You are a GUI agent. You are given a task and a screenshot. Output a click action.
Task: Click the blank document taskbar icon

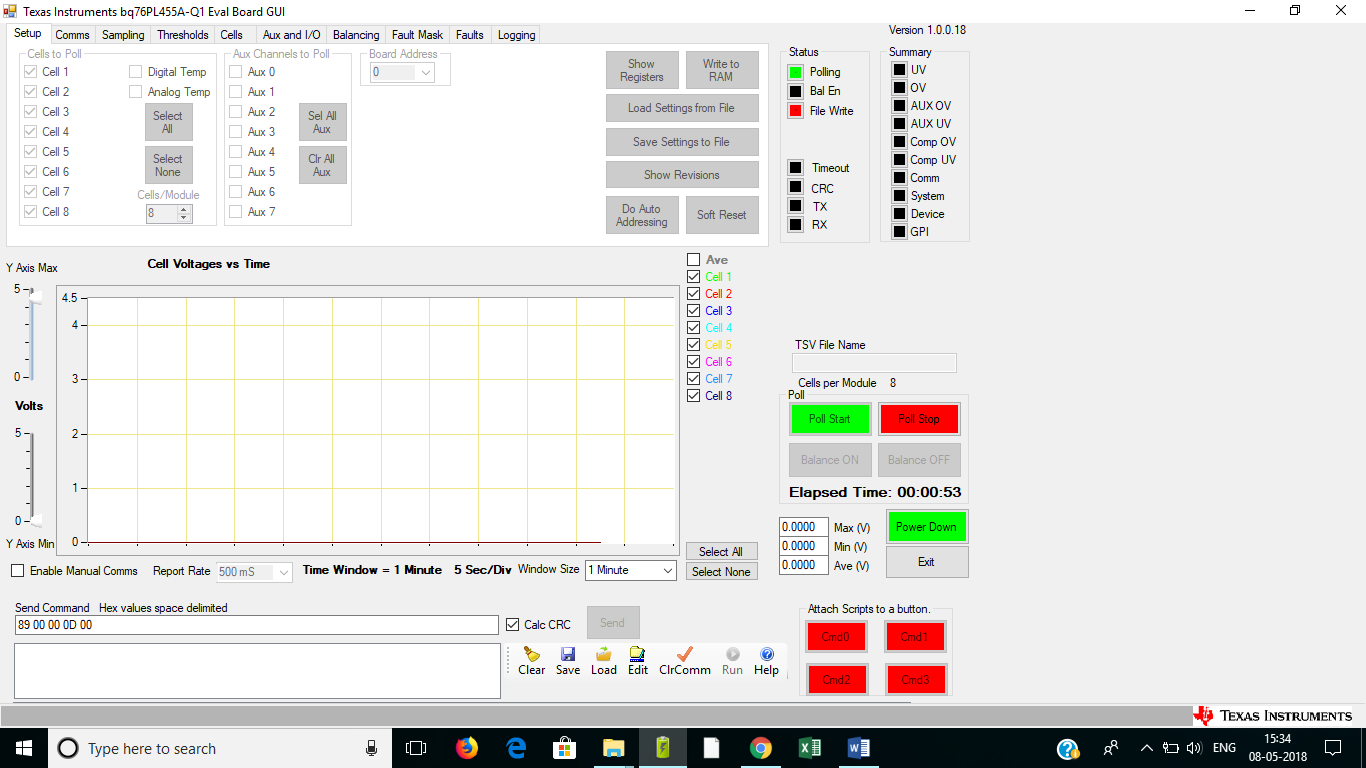712,748
